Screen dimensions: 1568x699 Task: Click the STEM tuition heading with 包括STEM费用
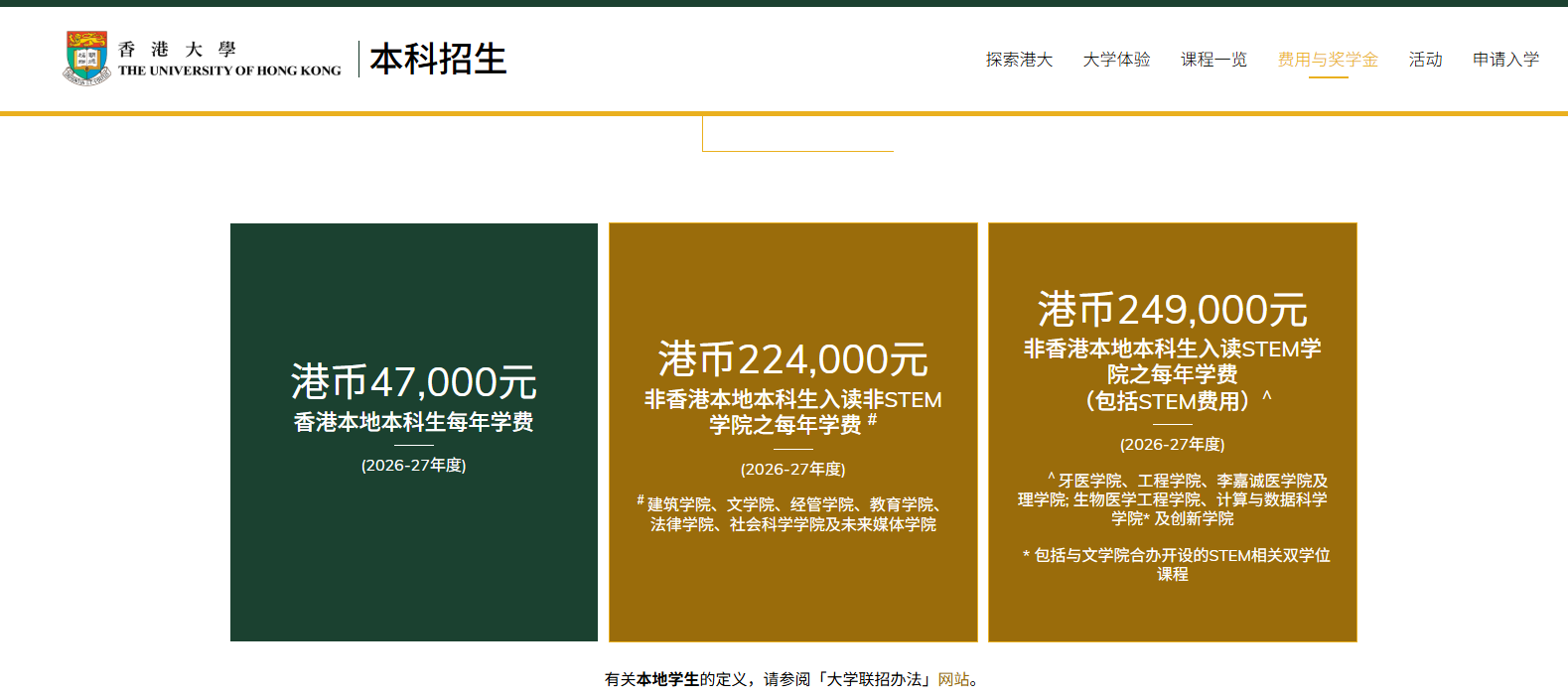click(1172, 375)
